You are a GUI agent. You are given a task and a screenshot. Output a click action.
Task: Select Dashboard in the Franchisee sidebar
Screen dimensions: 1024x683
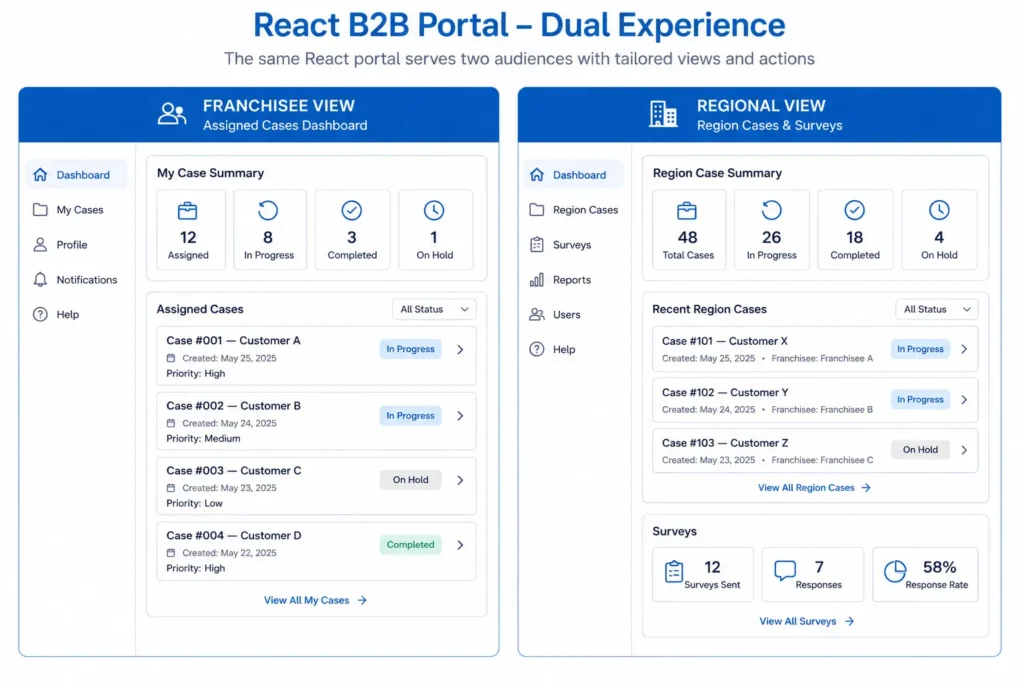(76, 175)
